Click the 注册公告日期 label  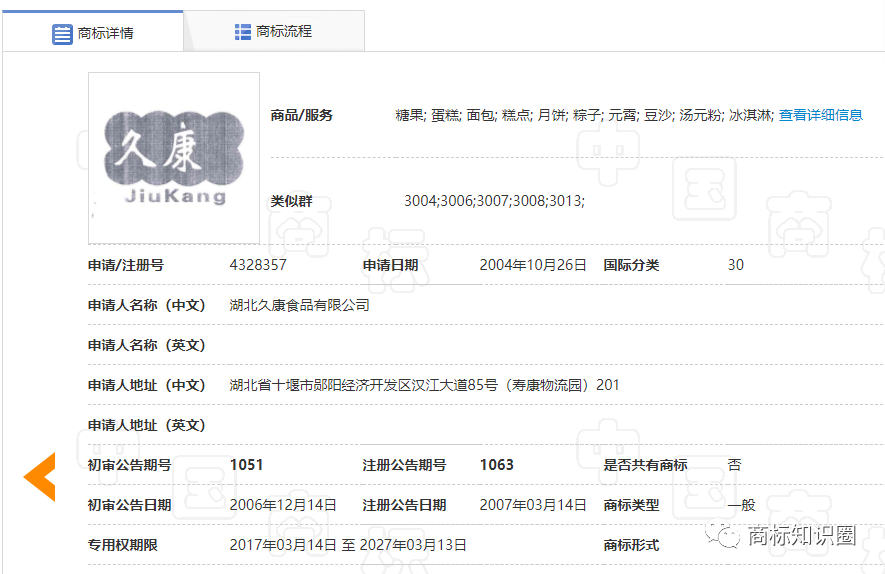click(404, 505)
